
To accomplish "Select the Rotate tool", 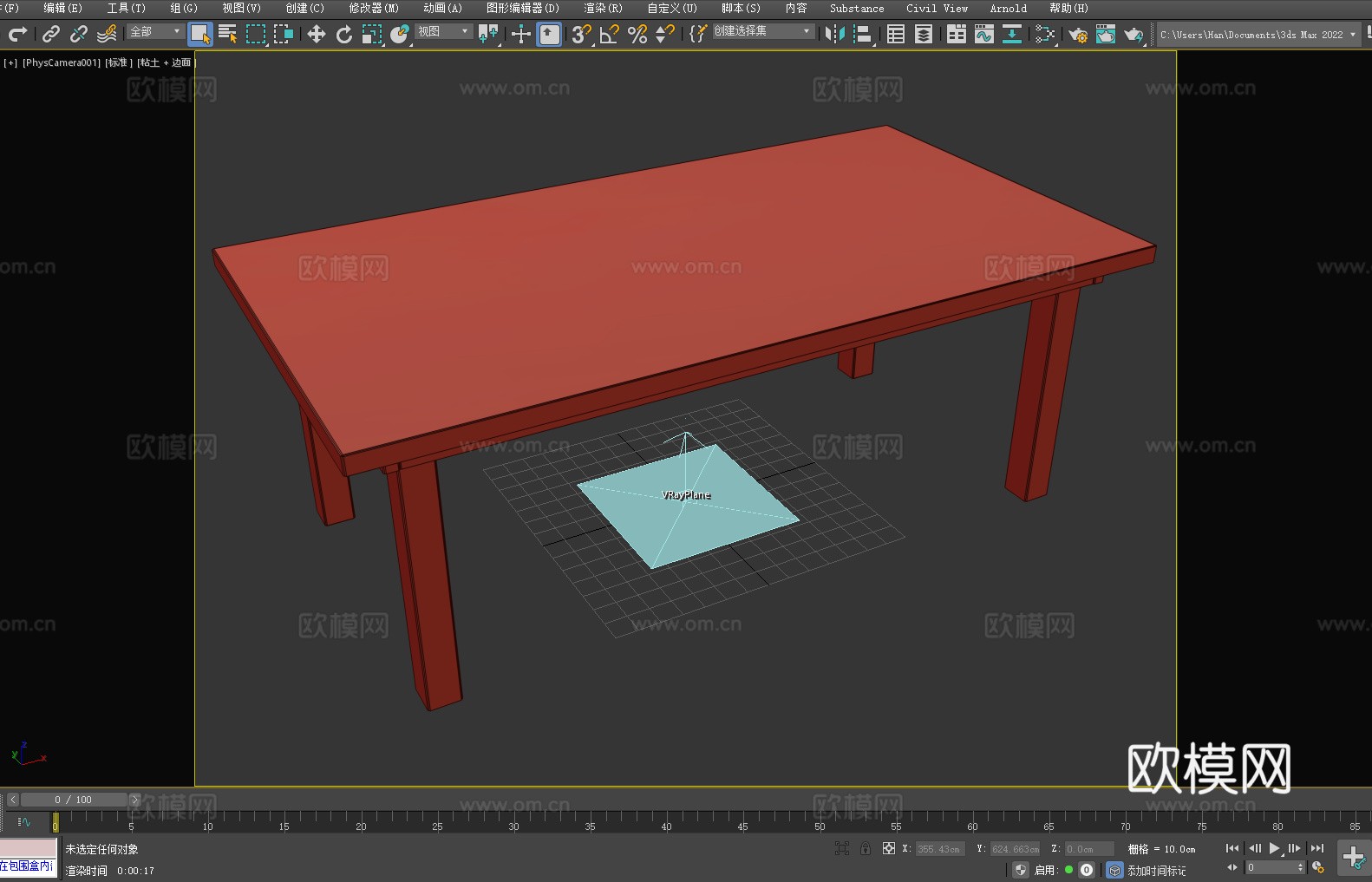I will pyautogui.click(x=344, y=34).
